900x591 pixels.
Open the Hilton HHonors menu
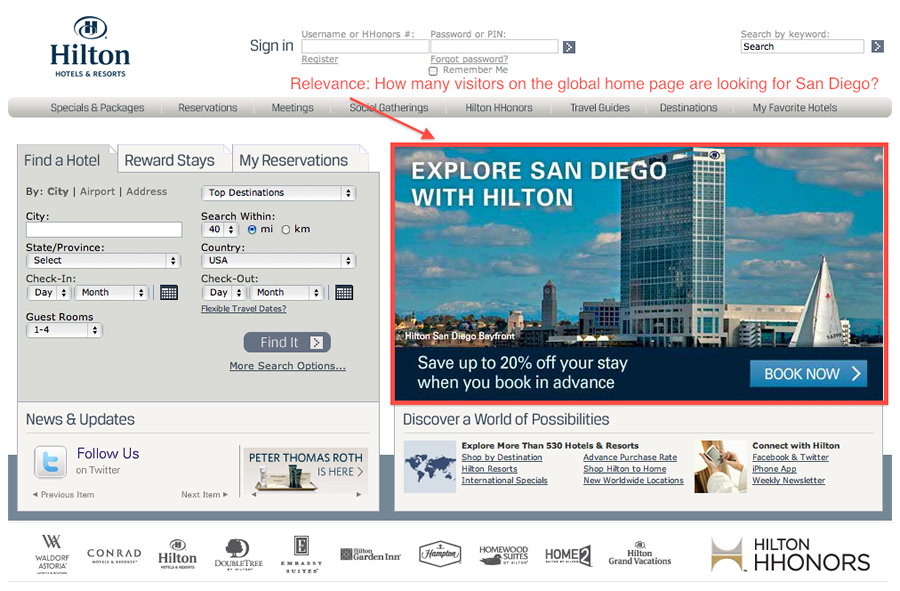[x=499, y=108]
